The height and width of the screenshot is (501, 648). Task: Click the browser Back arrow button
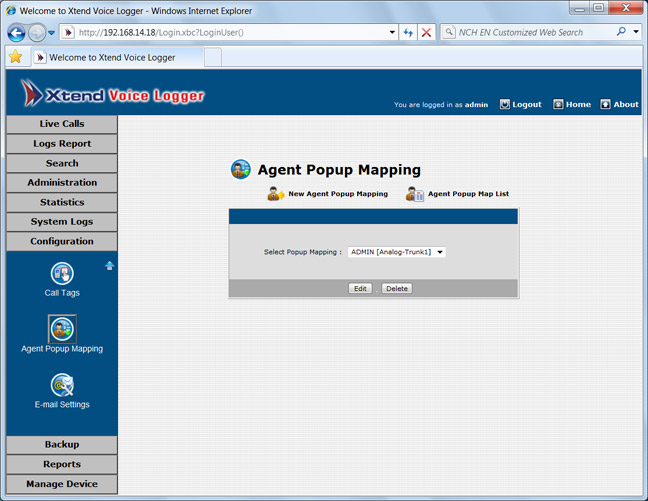click(17, 33)
